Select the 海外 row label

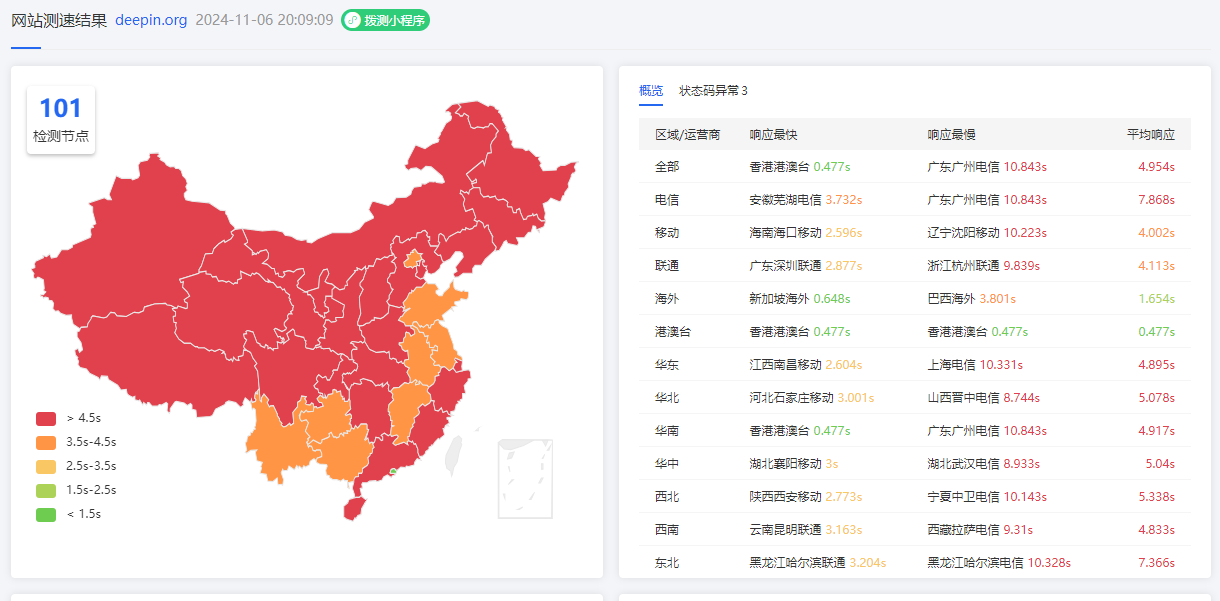click(667, 299)
